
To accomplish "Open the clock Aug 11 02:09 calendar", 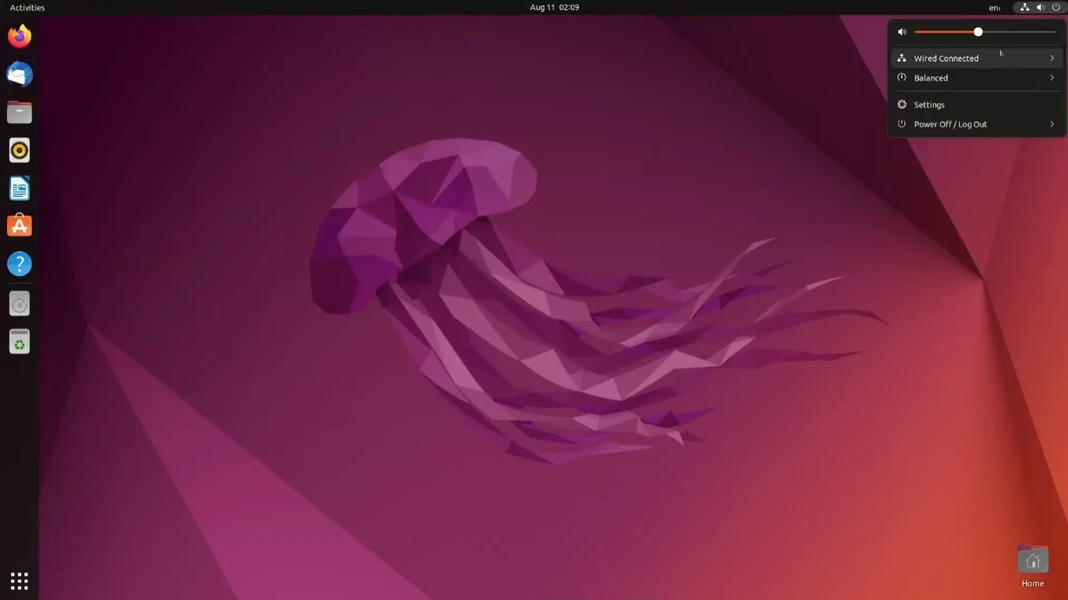I will (554, 7).
